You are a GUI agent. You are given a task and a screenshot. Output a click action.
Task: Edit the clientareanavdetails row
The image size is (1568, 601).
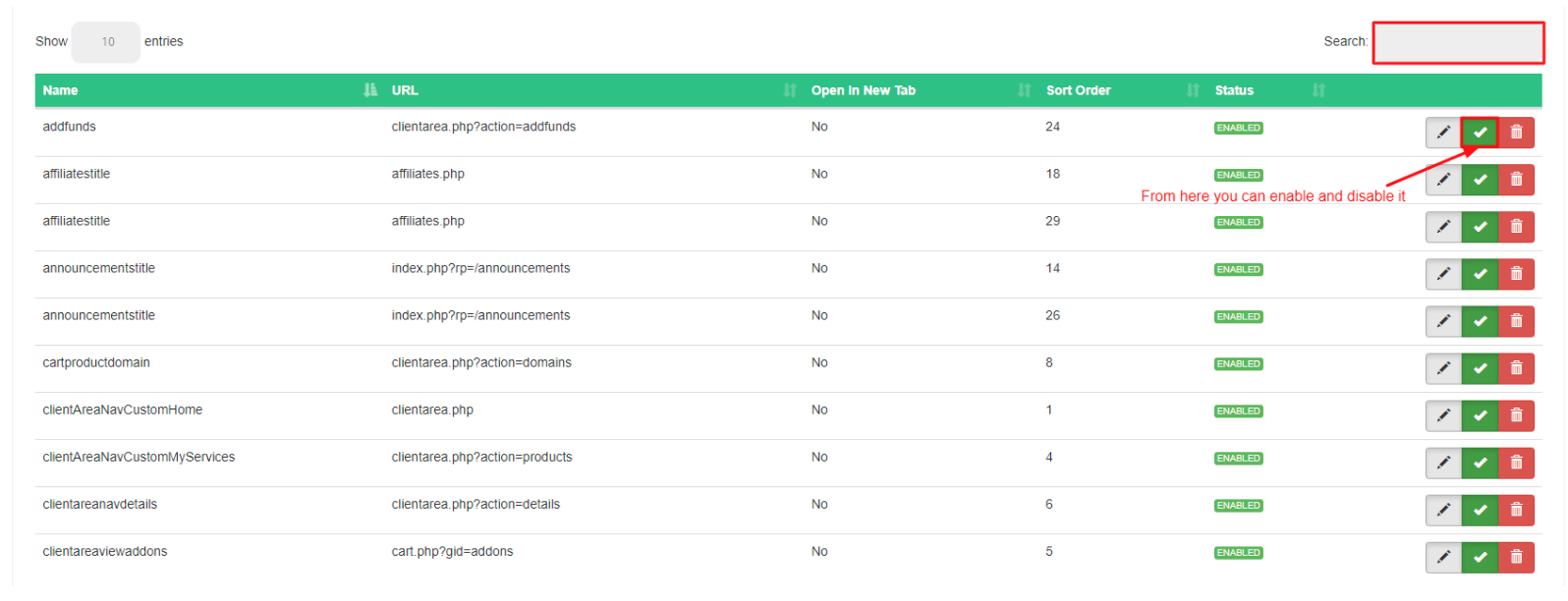(x=1442, y=510)
